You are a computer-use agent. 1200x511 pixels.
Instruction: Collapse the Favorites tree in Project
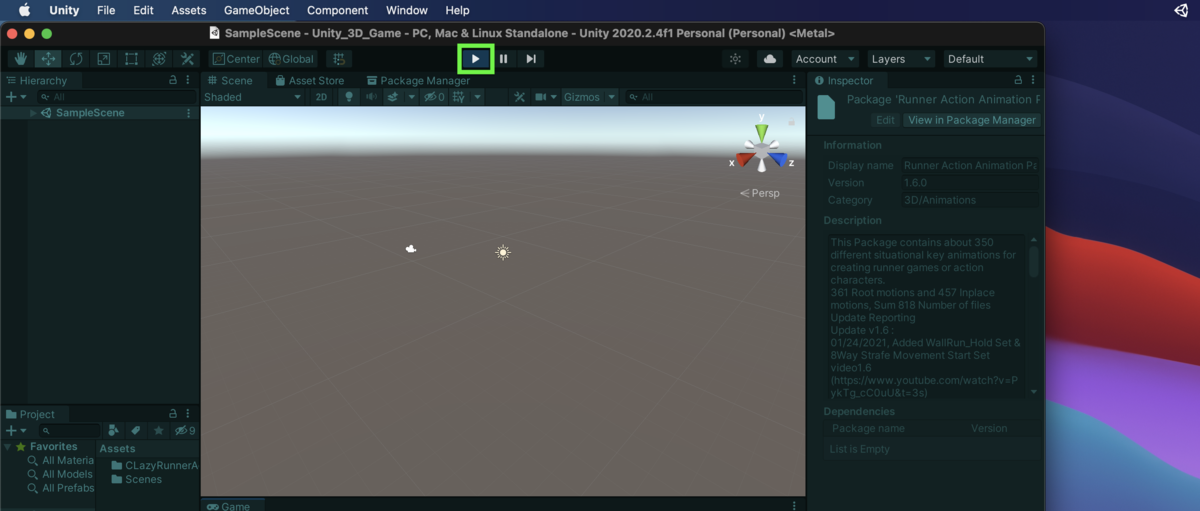[8, 447]
